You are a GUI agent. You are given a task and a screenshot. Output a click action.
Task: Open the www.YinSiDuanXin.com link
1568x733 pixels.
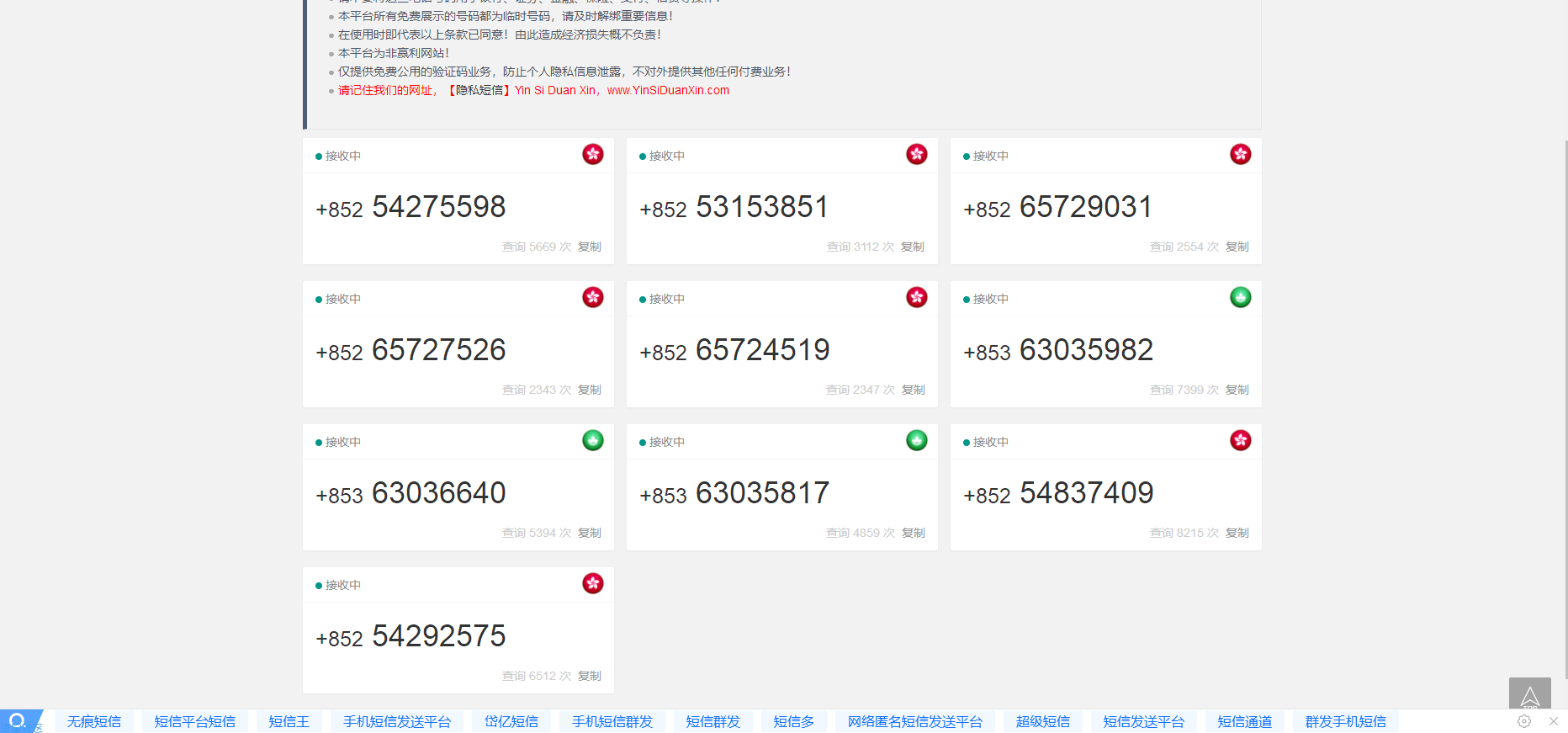click(668, 90)
